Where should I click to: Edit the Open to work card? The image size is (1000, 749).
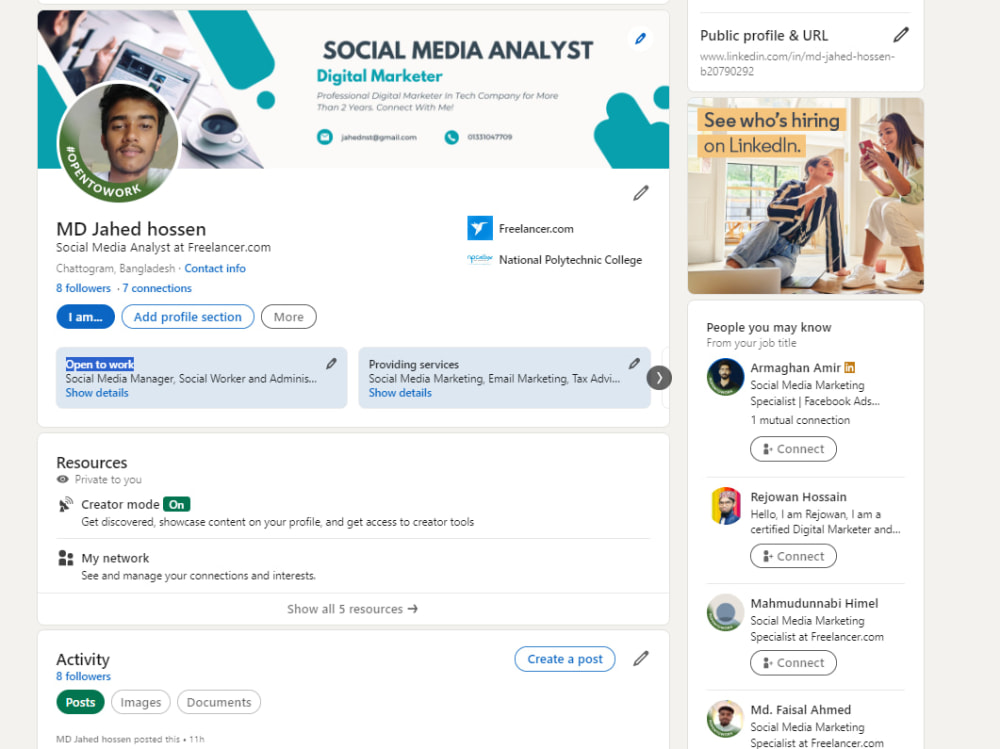332,364
